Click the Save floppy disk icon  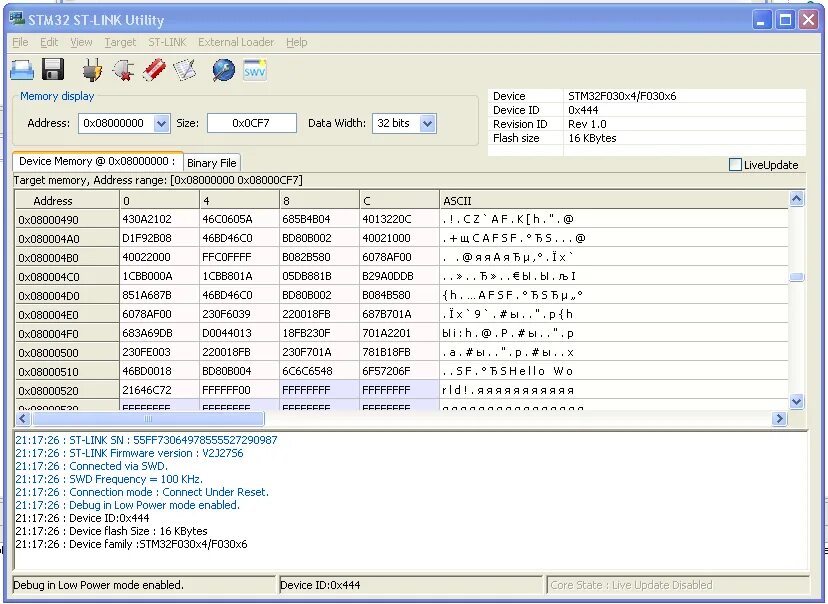point(53,70)
